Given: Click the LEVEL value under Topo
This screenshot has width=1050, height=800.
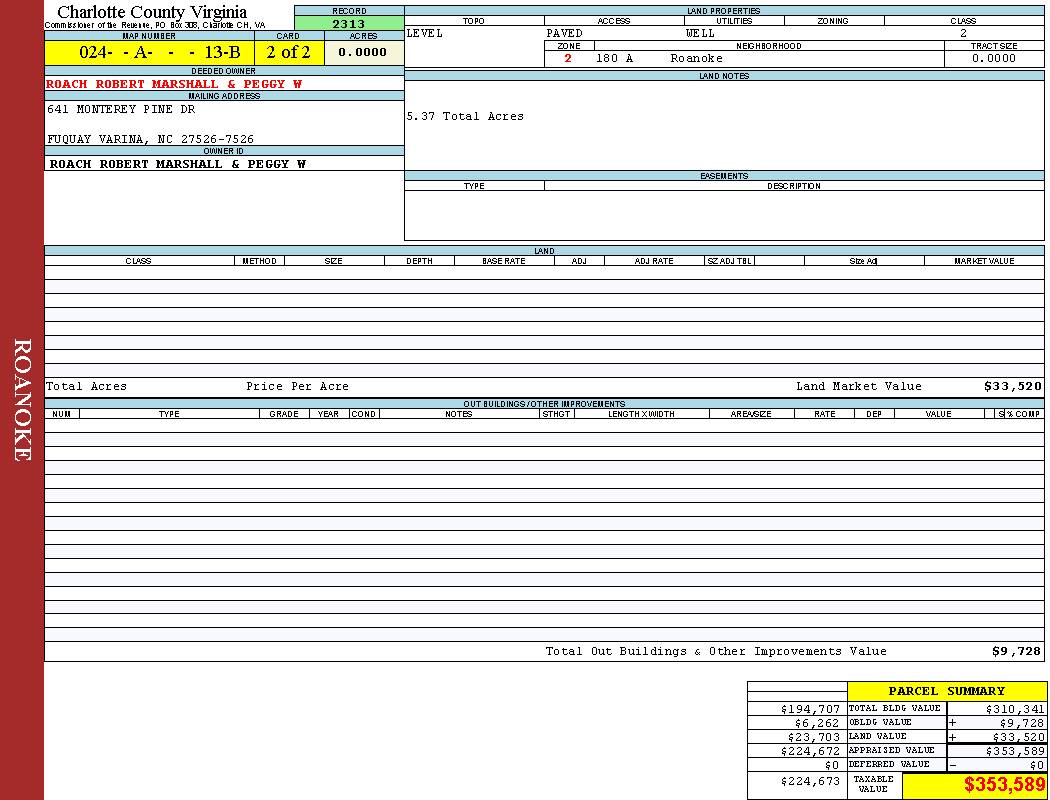Looking at the screenshot, I should pyautogui.click(x=425, y=33).
